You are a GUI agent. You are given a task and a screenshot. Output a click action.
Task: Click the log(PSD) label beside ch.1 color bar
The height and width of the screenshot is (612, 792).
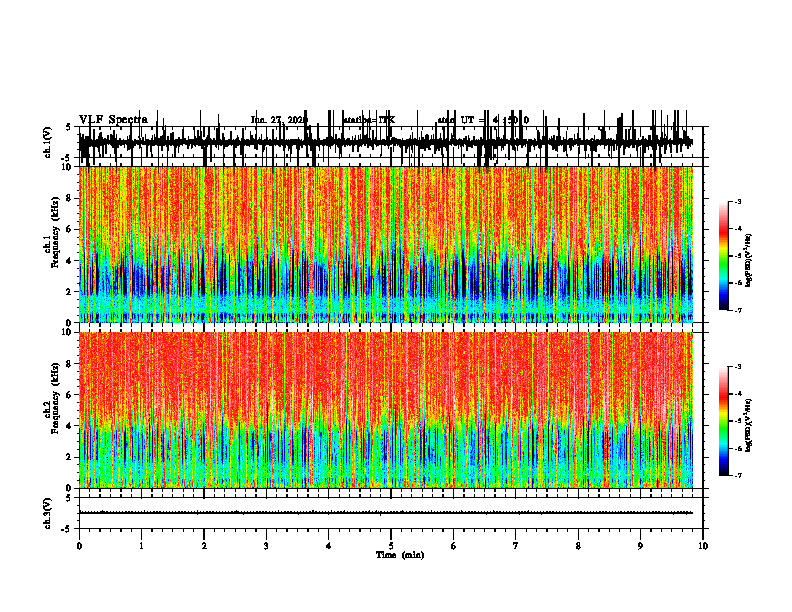click(x=749, y=260)
